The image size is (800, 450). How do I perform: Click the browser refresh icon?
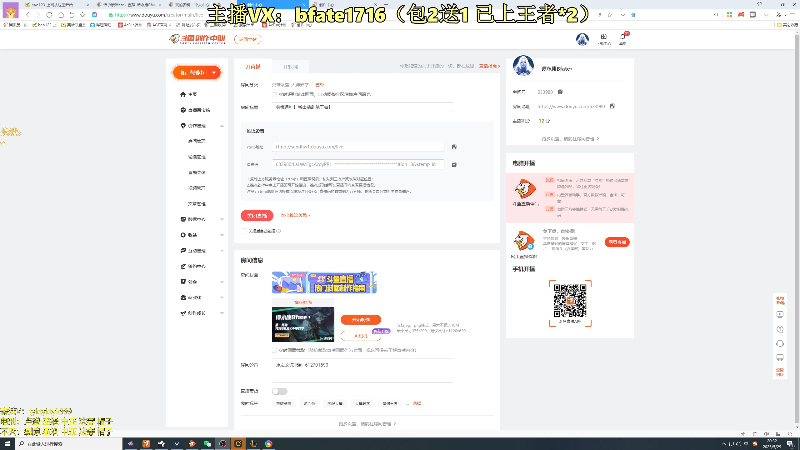(x=49, y=15)
